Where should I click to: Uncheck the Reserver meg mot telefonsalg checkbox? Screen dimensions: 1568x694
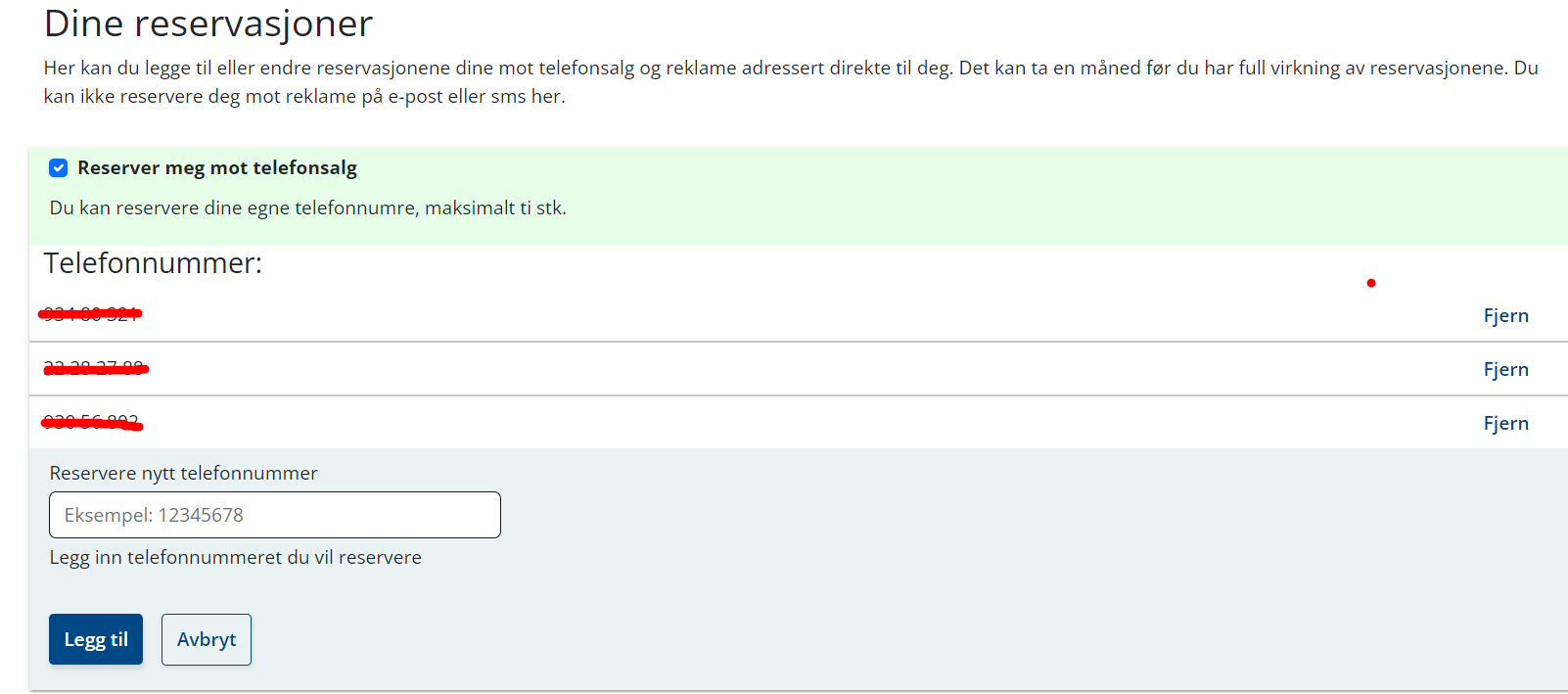click(59, 168)
